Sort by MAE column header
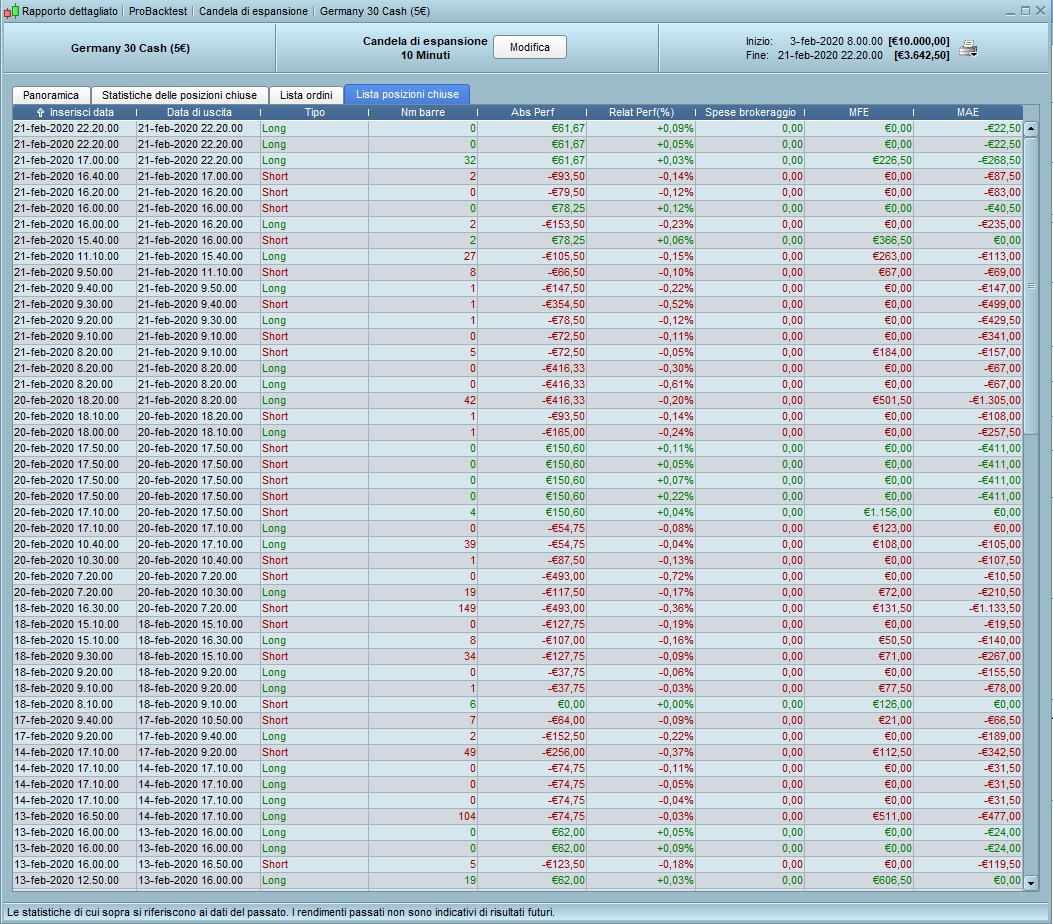 (968, 112)
